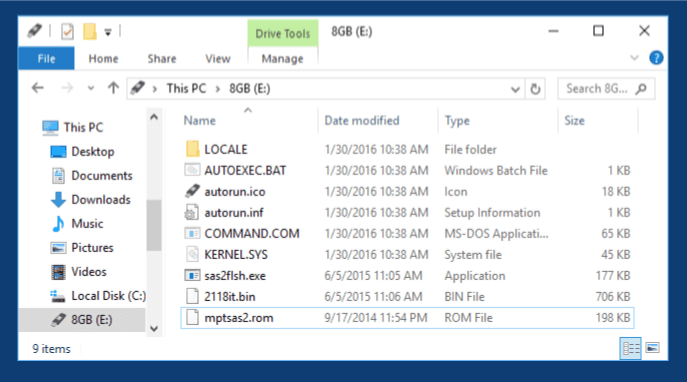Screen dimensions: 687x382
Task: Open the File menu tab
Action: tap(46, 59)
